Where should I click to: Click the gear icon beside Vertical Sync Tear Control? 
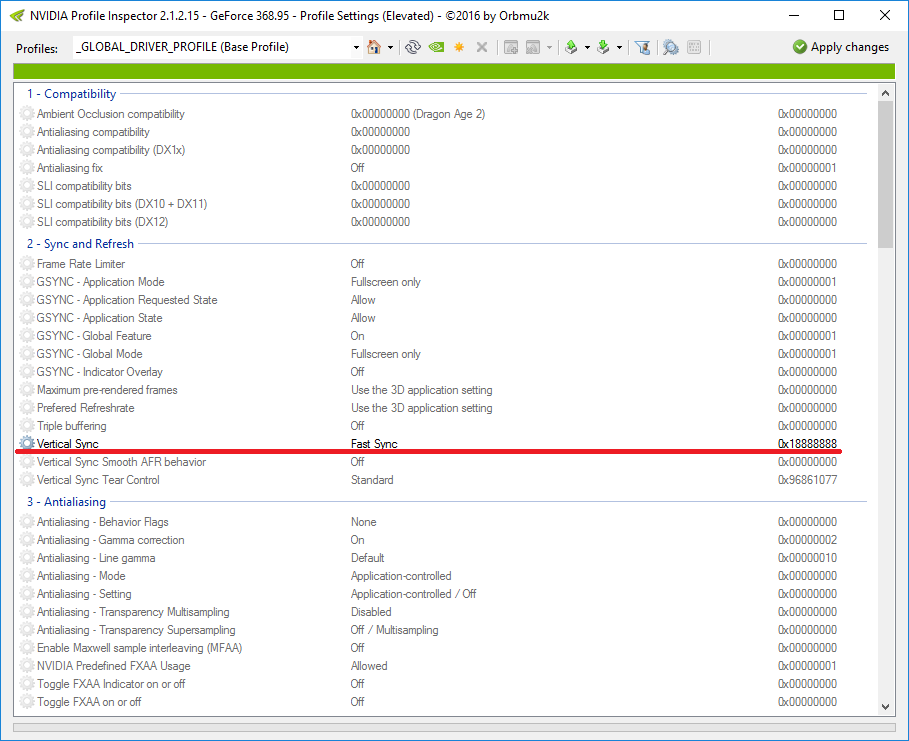coord(27,480)
